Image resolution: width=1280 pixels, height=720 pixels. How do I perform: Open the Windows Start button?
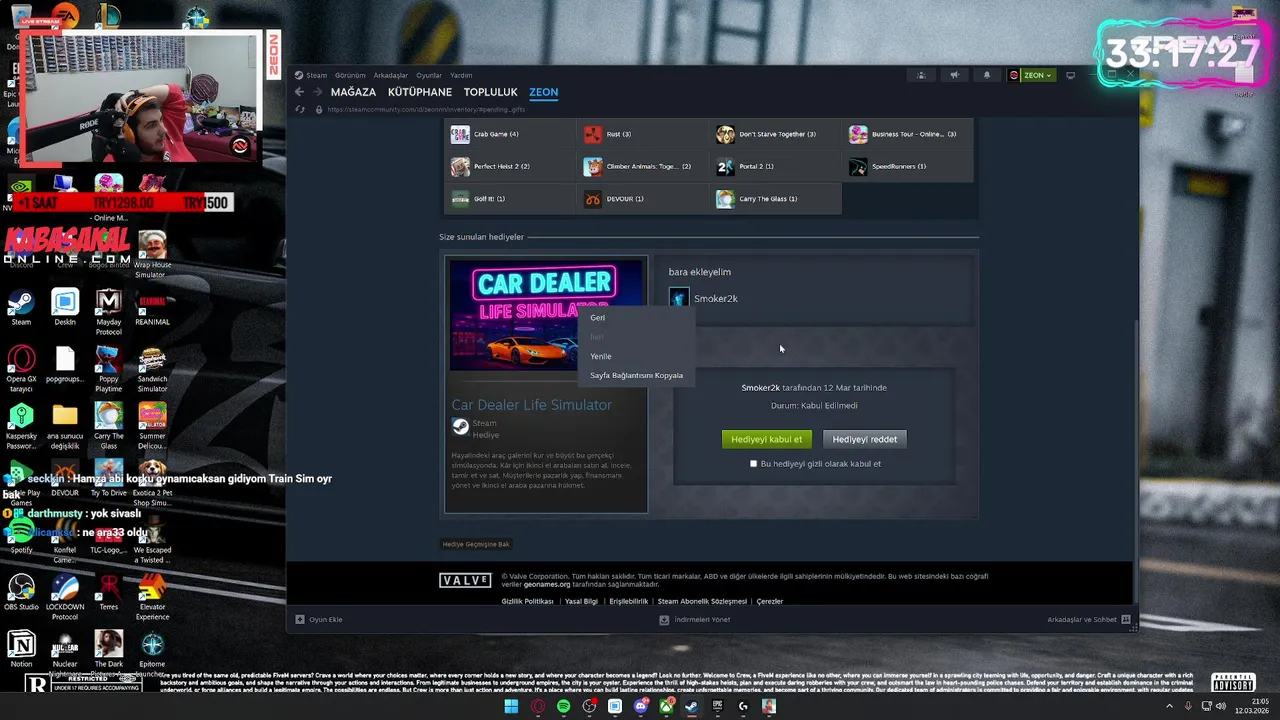(x=511, y=706)
